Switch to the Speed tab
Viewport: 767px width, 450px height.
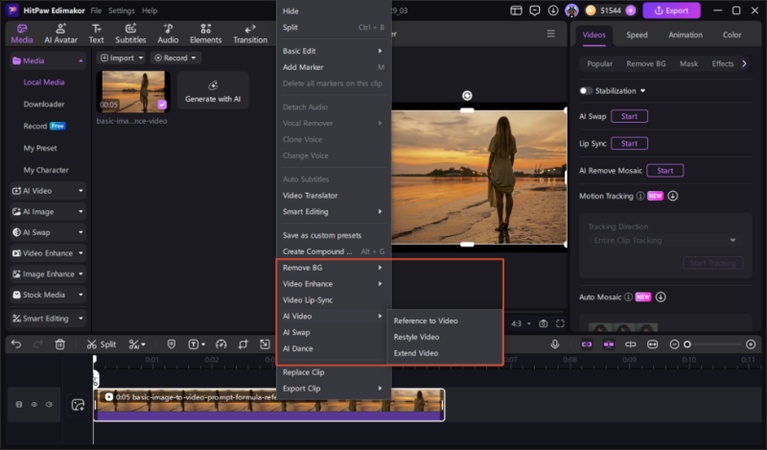pos(637,35)
